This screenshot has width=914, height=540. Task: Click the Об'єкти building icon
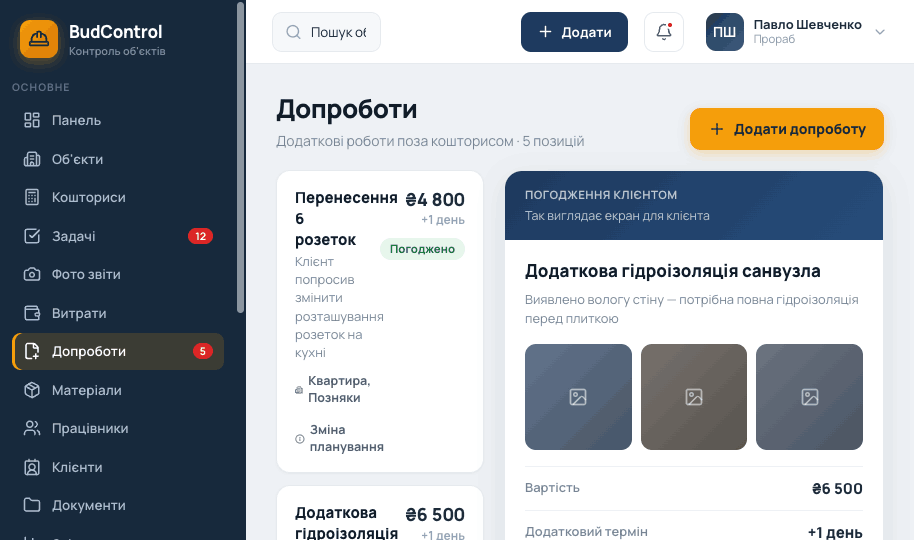(x=32, y=159)
